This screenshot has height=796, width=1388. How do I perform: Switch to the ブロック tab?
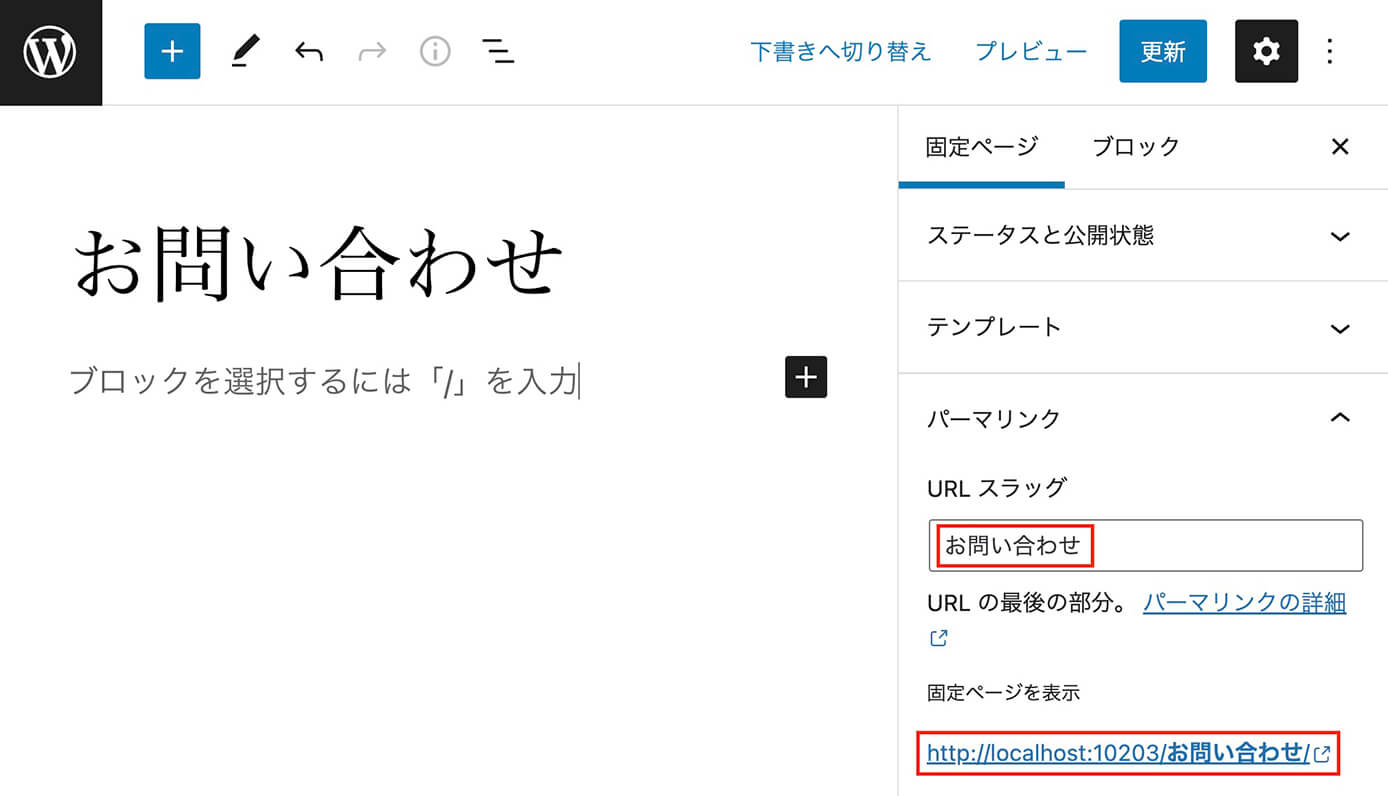point(1136,147)
